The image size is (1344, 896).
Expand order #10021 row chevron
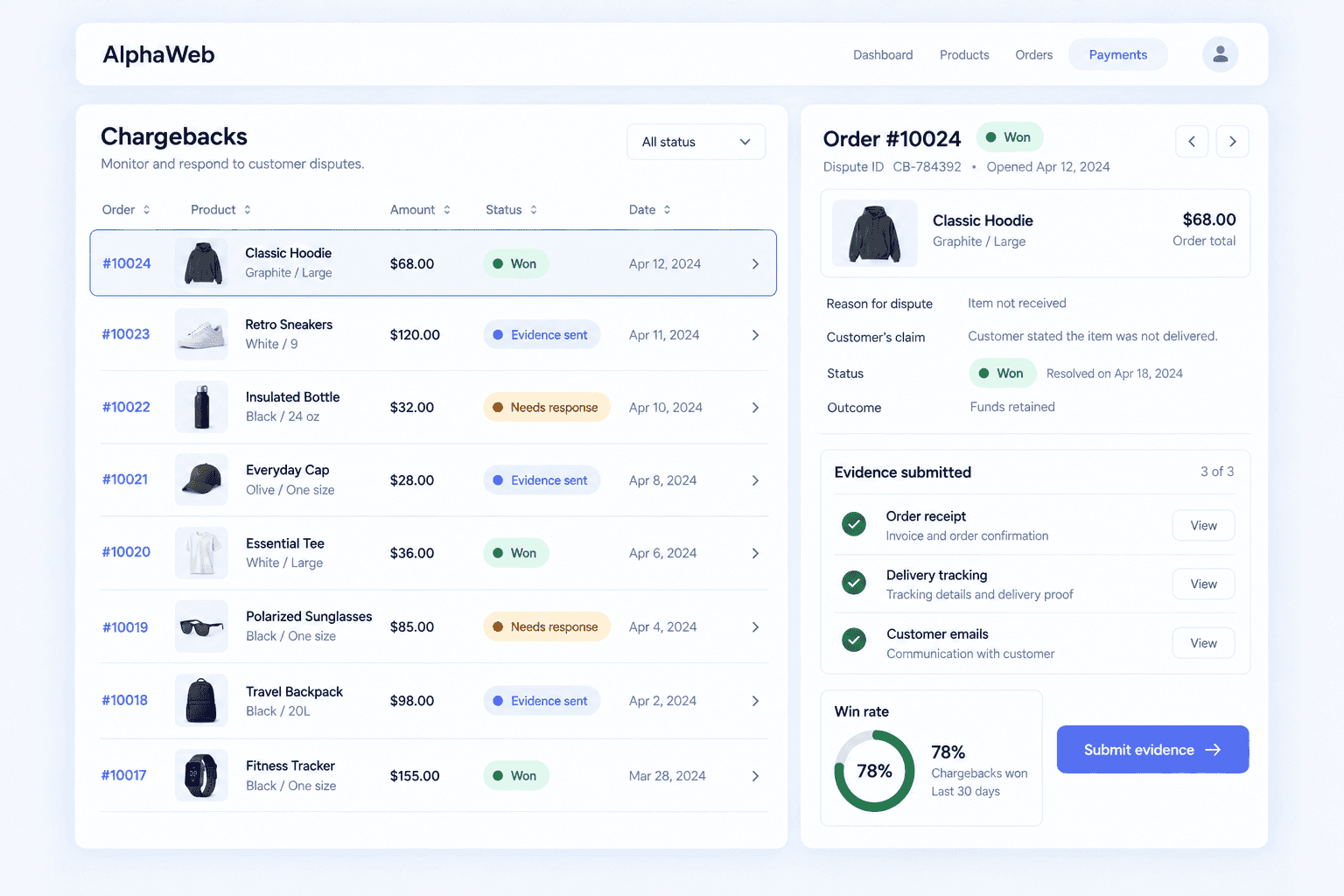pyautogui.click(x=755, y=480)
